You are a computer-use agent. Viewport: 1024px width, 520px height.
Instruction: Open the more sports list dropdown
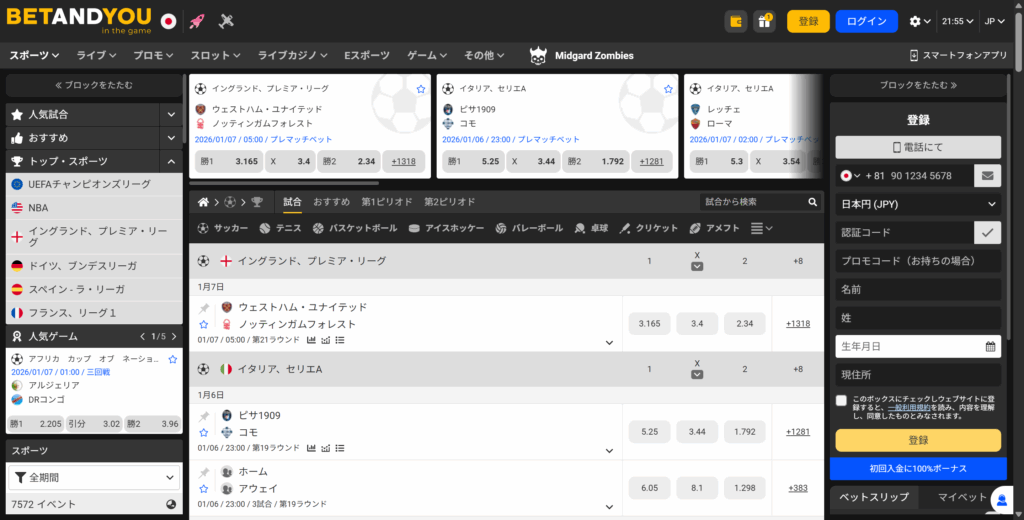click(761, 228)
